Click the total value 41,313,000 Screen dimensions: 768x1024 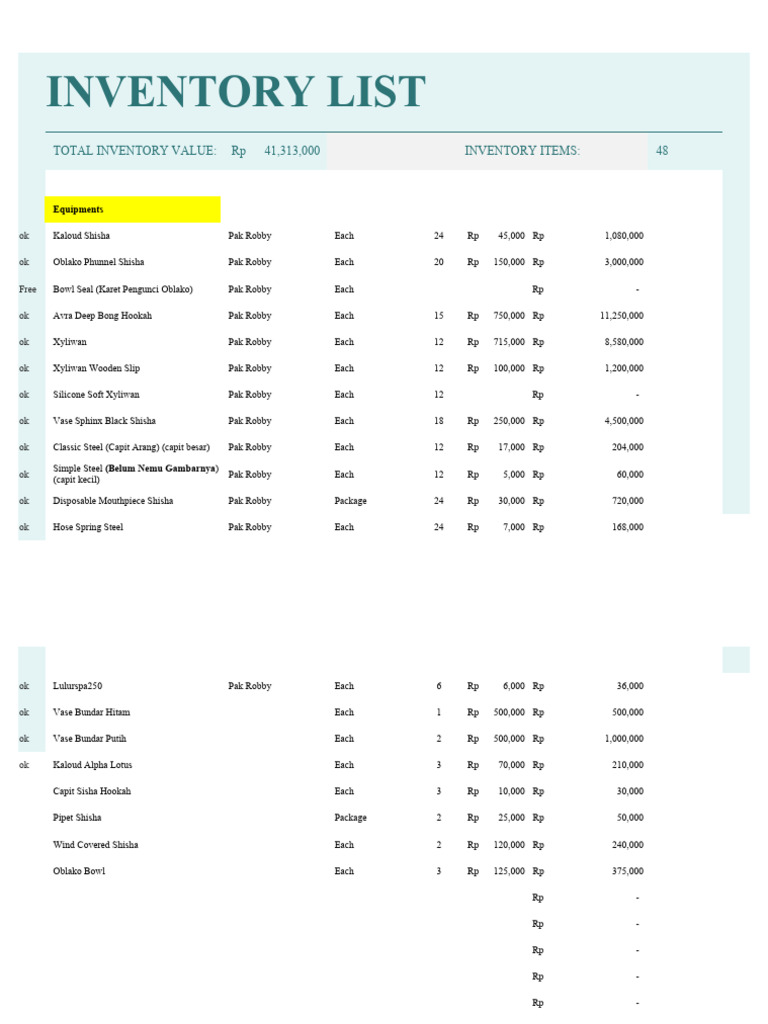tap(292, 151)
